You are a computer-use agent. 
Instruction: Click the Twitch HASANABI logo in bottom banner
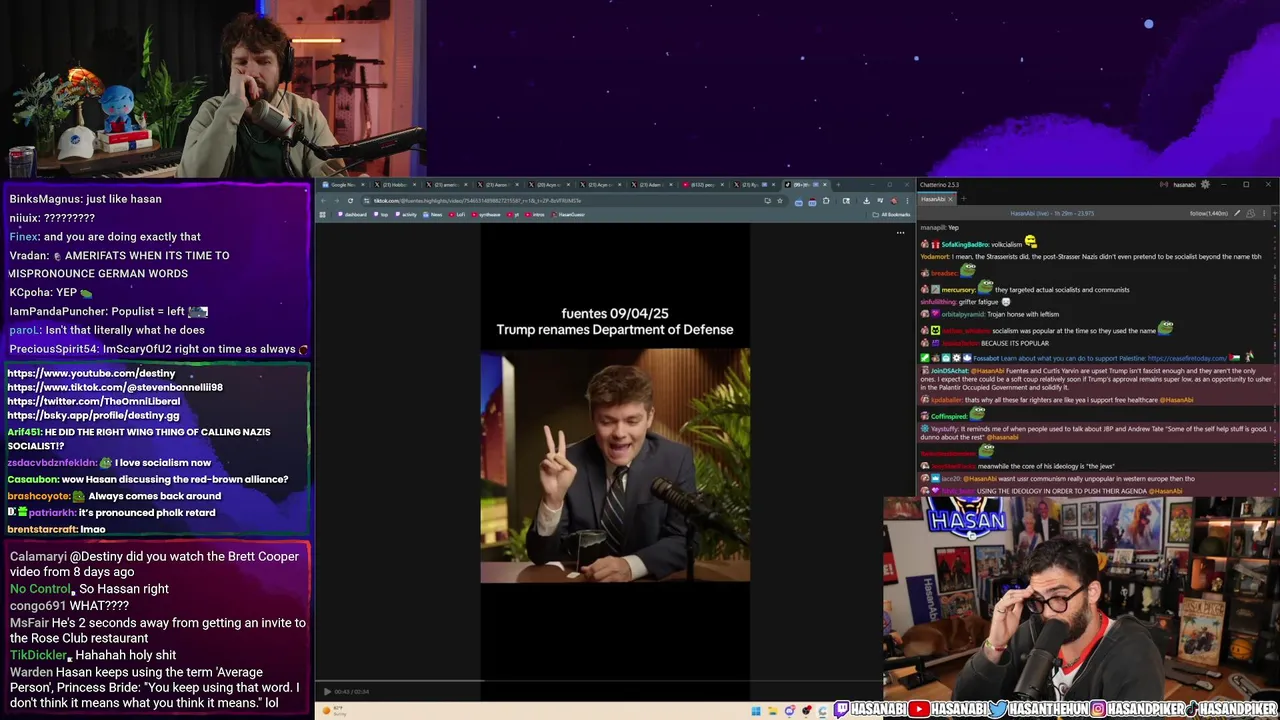[842, 709]
